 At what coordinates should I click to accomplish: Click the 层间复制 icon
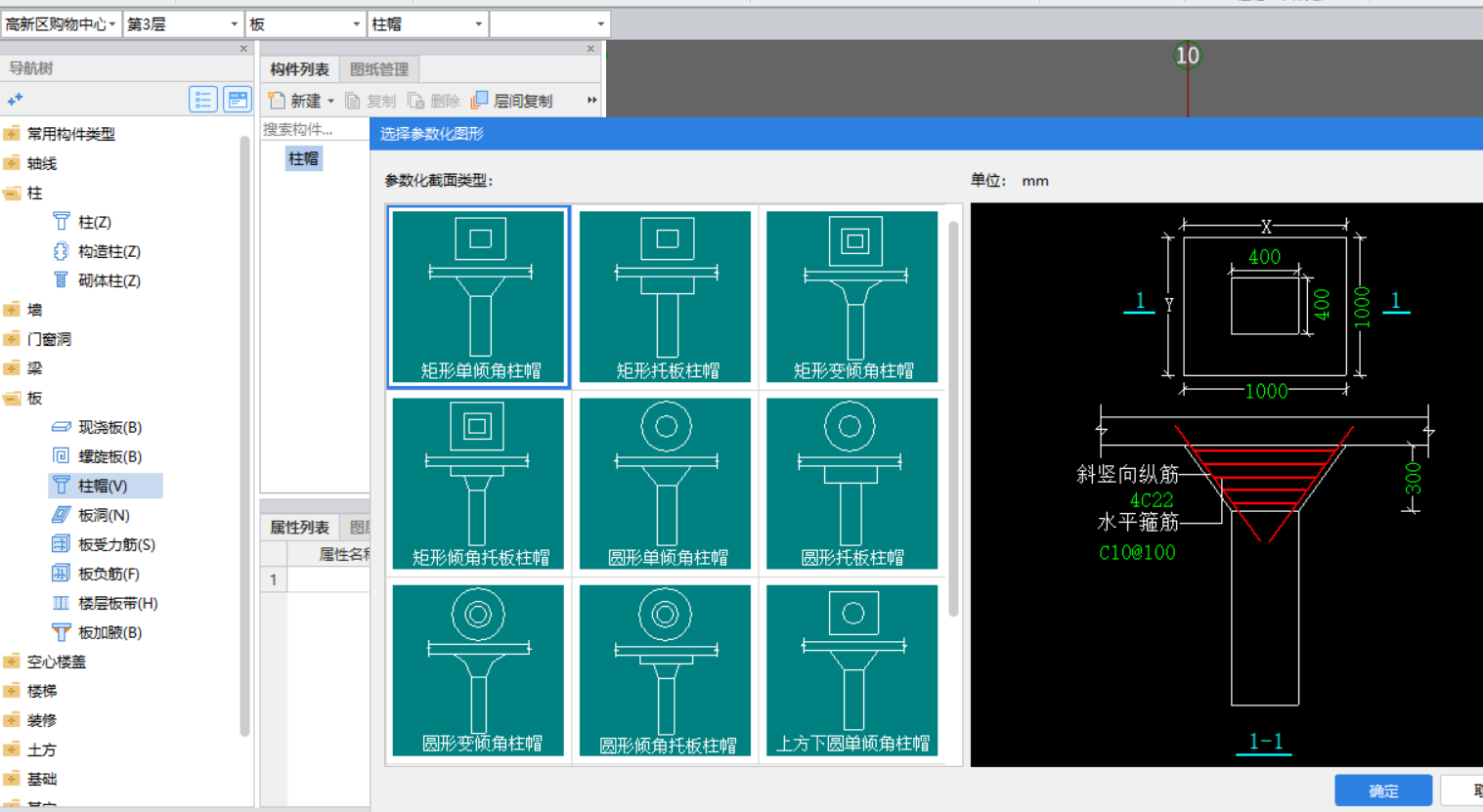(x=479, y=101)
